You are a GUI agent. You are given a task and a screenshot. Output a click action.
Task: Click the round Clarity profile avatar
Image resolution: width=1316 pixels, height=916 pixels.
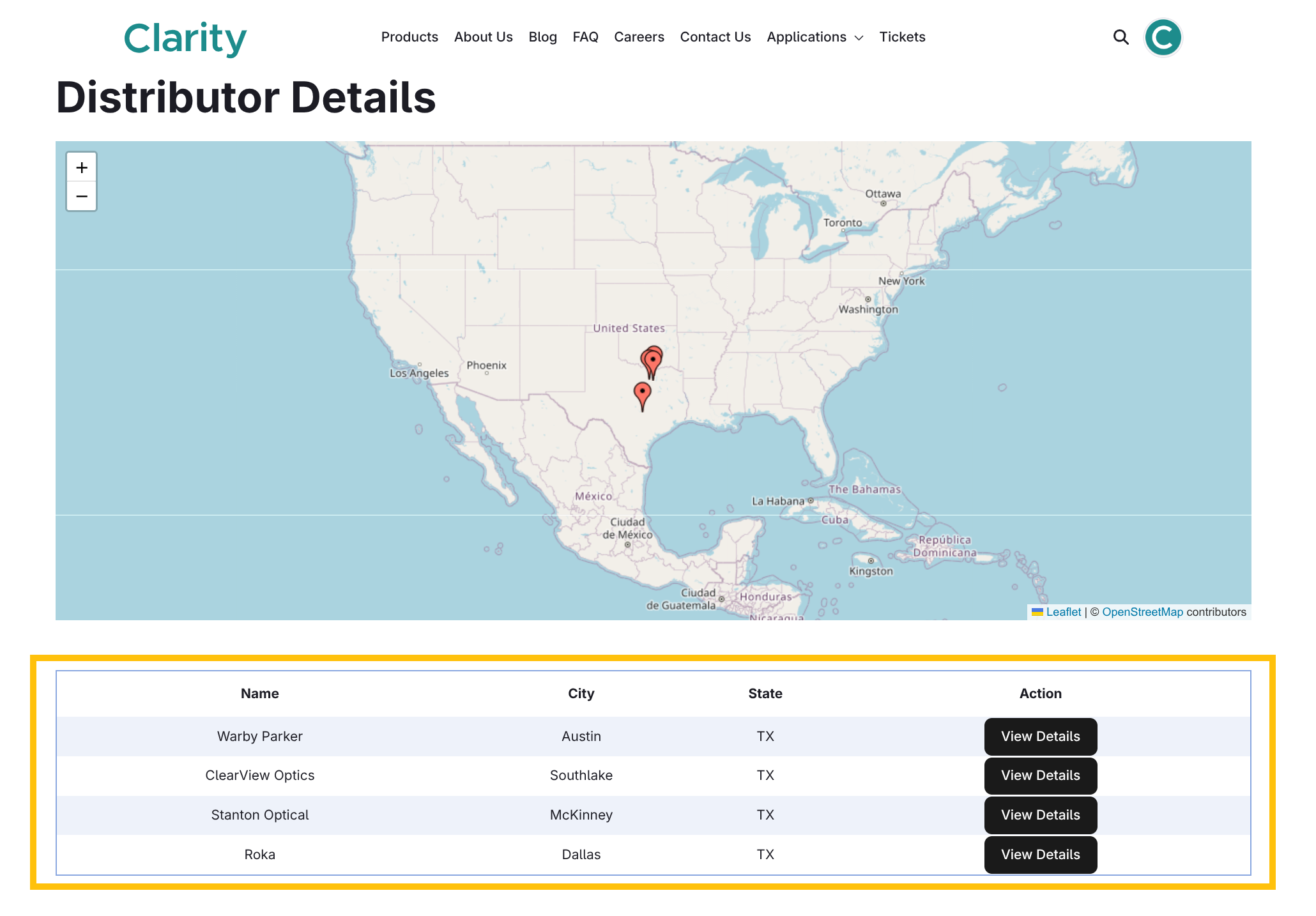click(x=1163, y=37)
